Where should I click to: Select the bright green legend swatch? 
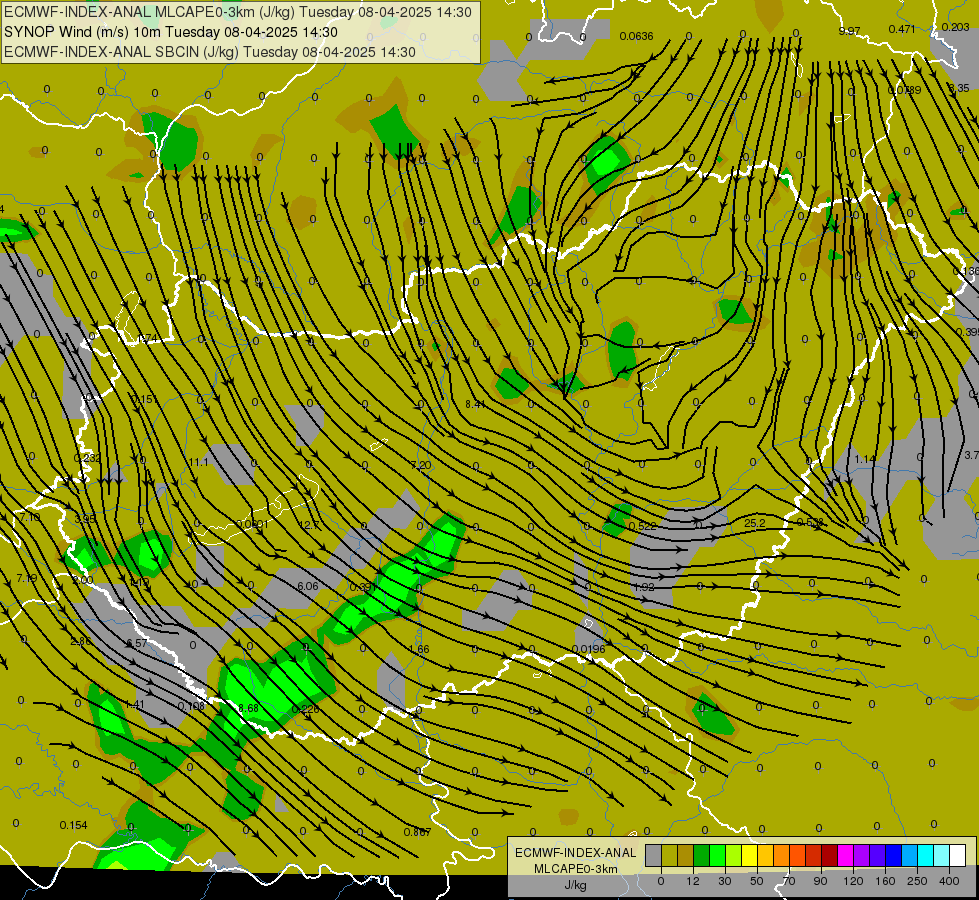[x=717, y=855]
